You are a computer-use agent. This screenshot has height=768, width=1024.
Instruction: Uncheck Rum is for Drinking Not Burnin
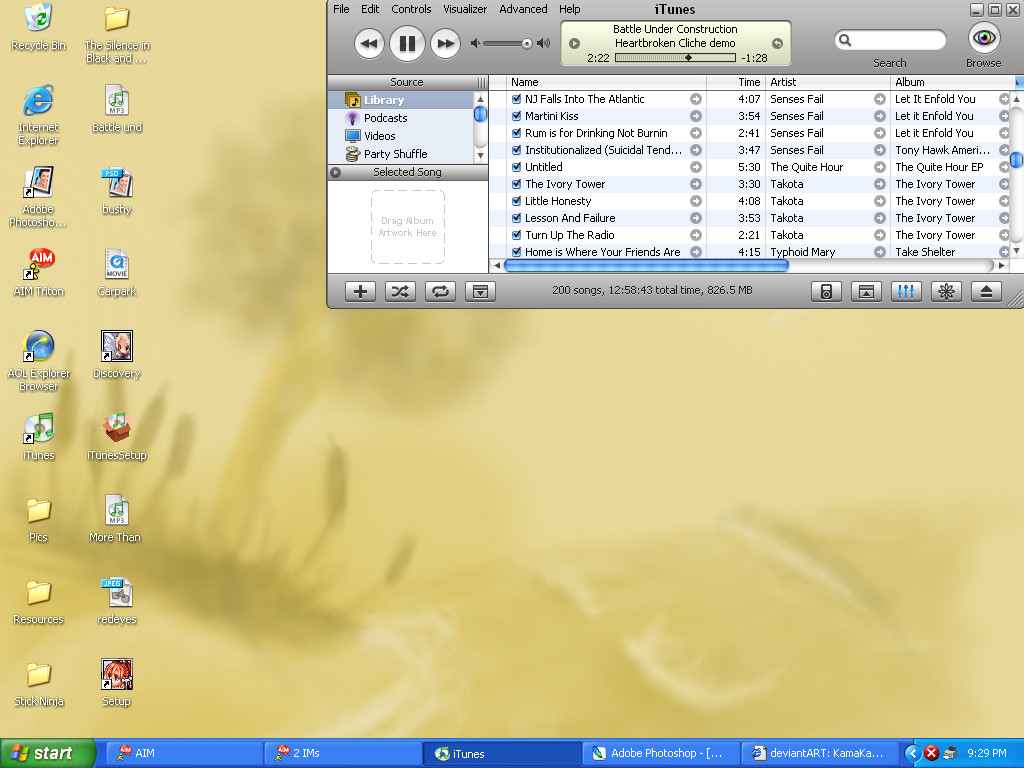517,133
